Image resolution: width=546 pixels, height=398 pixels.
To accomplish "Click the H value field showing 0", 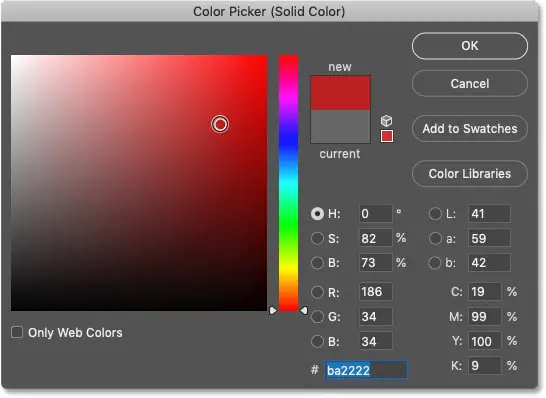I will [375, 213].
